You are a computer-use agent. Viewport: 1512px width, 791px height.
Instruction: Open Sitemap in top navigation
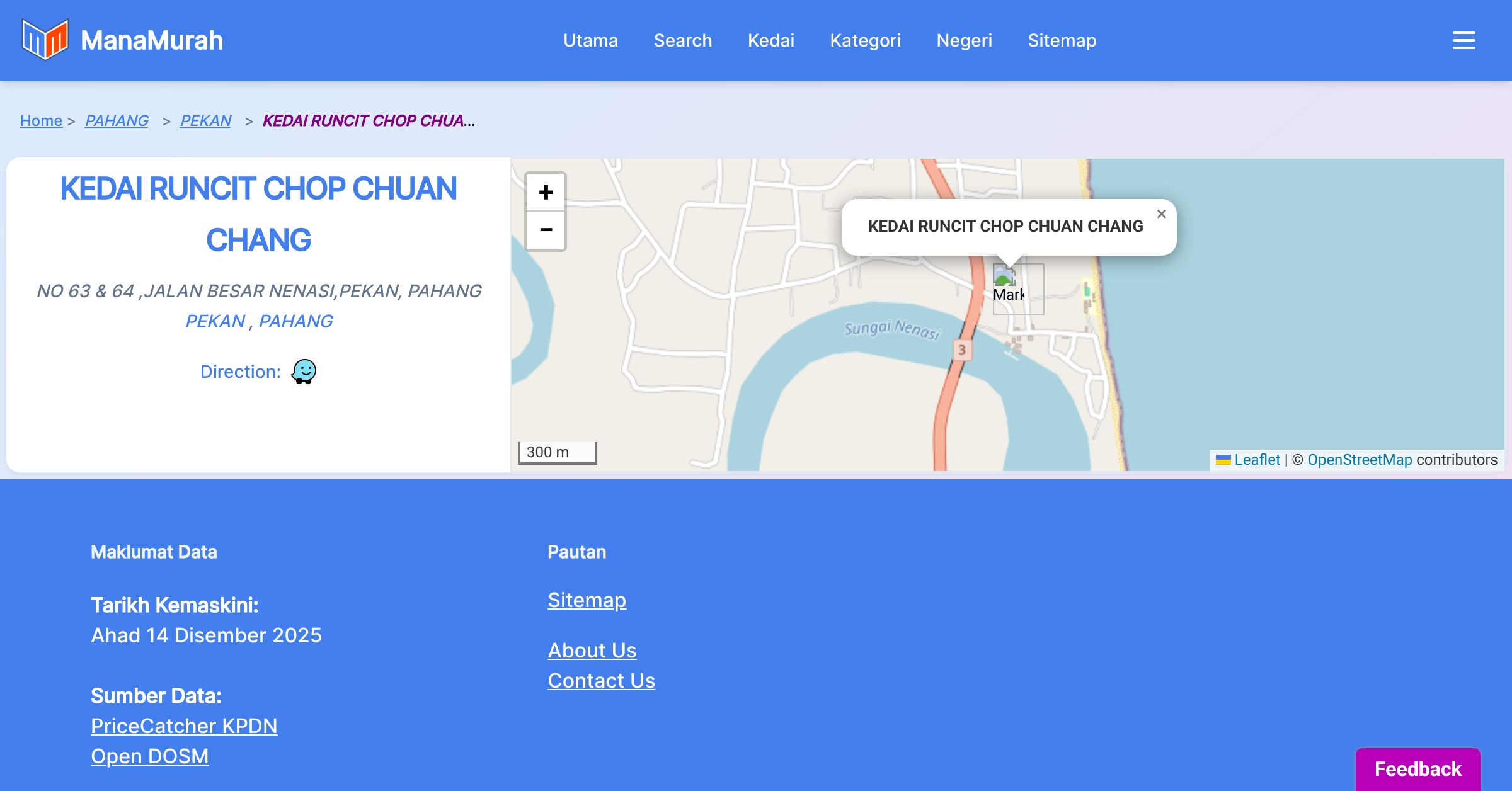click(x=1062, y=40)
